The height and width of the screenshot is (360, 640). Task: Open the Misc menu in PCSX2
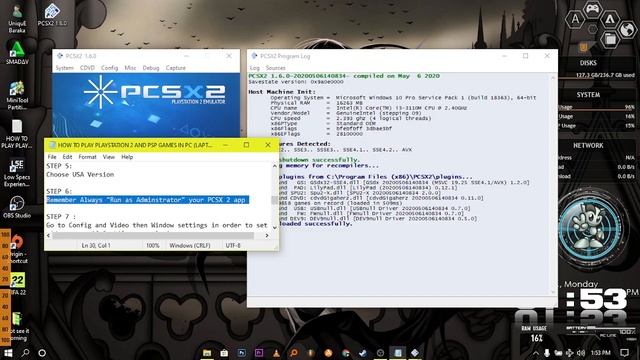point(130,68)
